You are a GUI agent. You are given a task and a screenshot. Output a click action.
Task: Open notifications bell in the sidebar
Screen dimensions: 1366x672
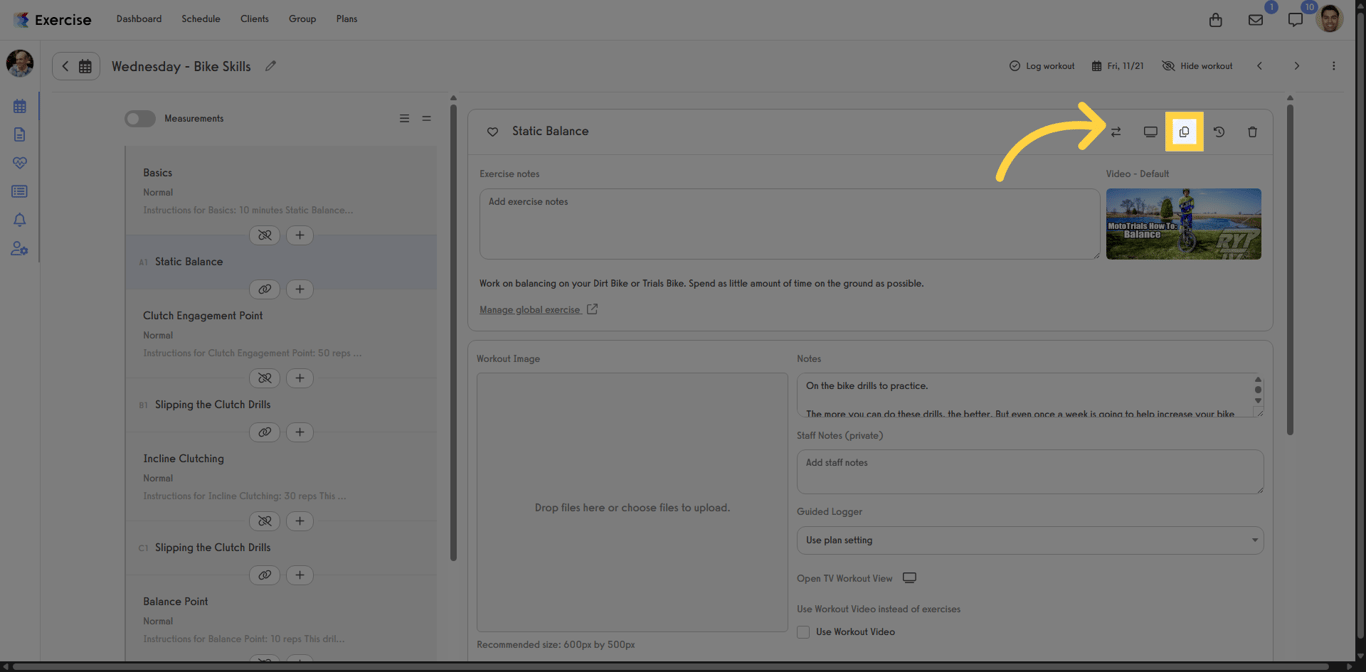pos(19,220)
